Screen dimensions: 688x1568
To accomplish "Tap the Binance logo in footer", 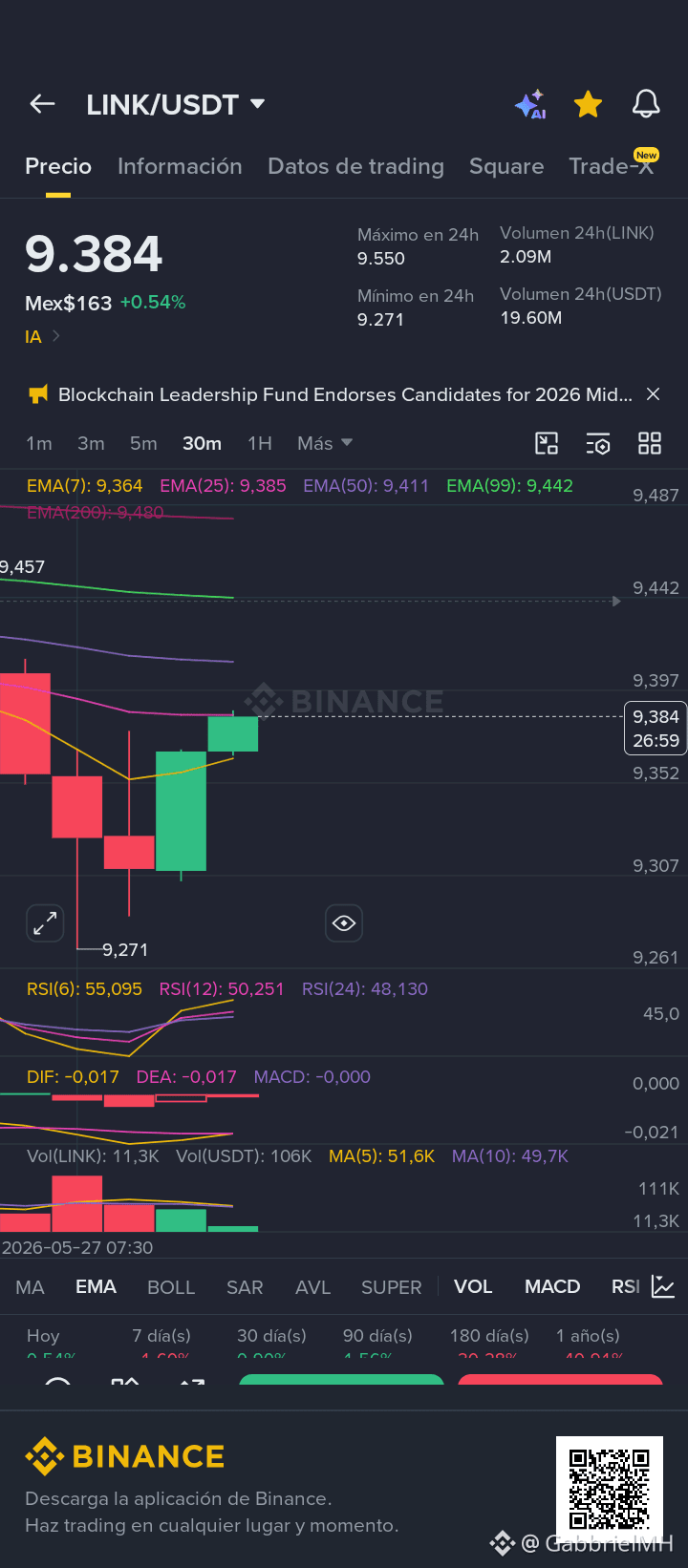I will [x=125, y=1456].
